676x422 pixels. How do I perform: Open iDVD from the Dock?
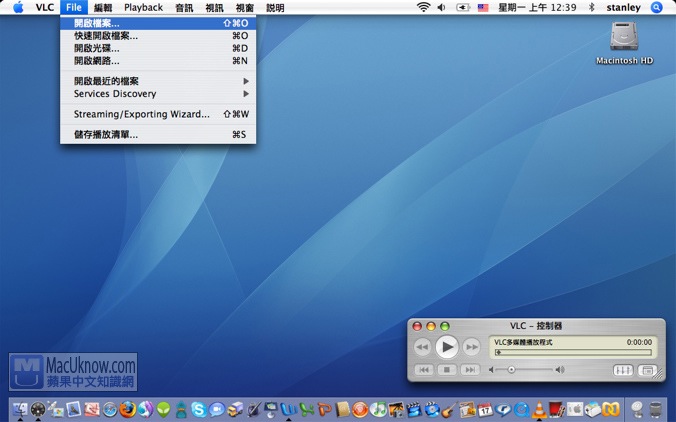[x=432, y=409]
